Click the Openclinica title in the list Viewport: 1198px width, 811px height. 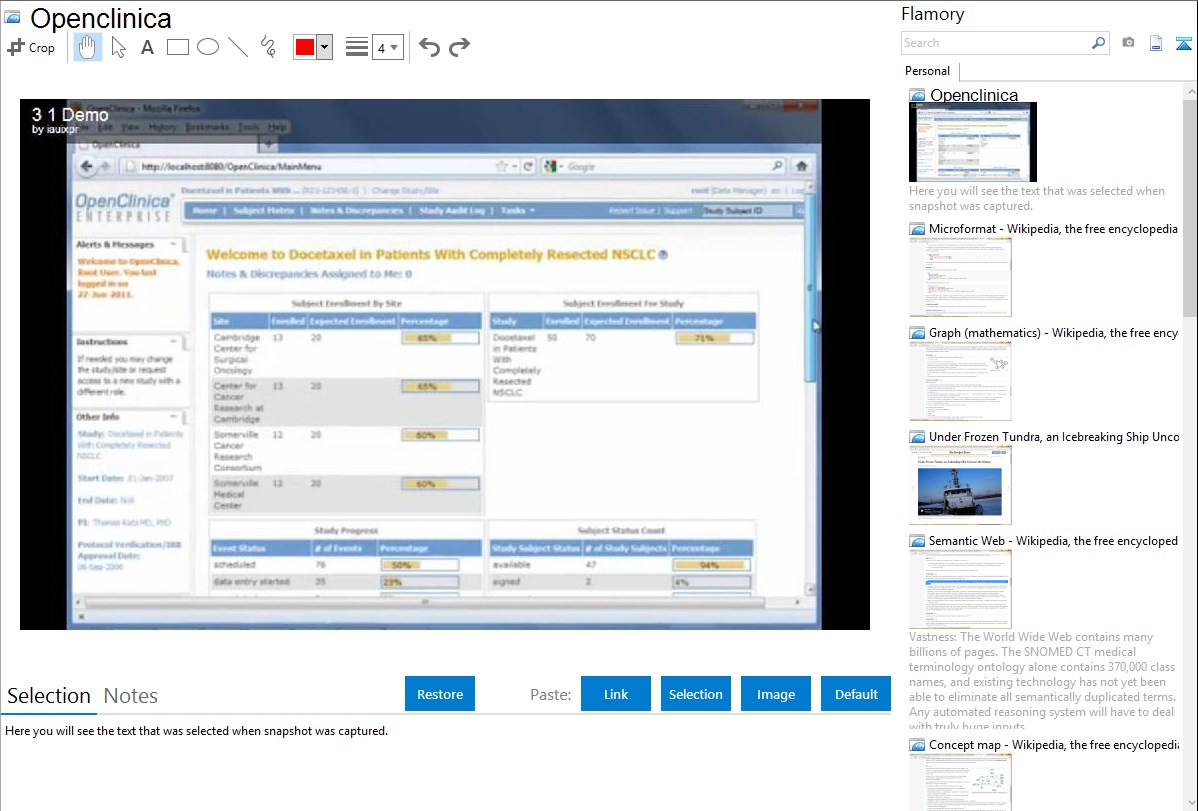click(973, 95)
